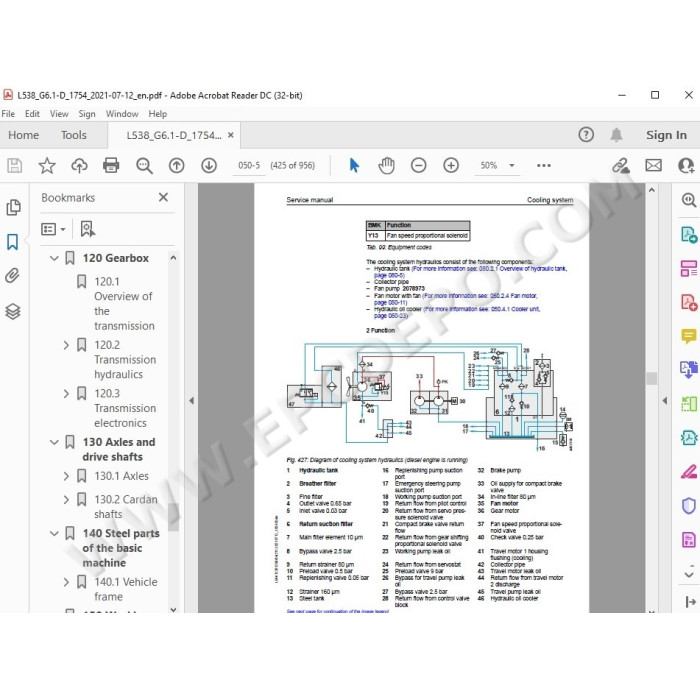Click the zoom percentage field 50%
The image size is (700, 700).
[x=489, y=166]
